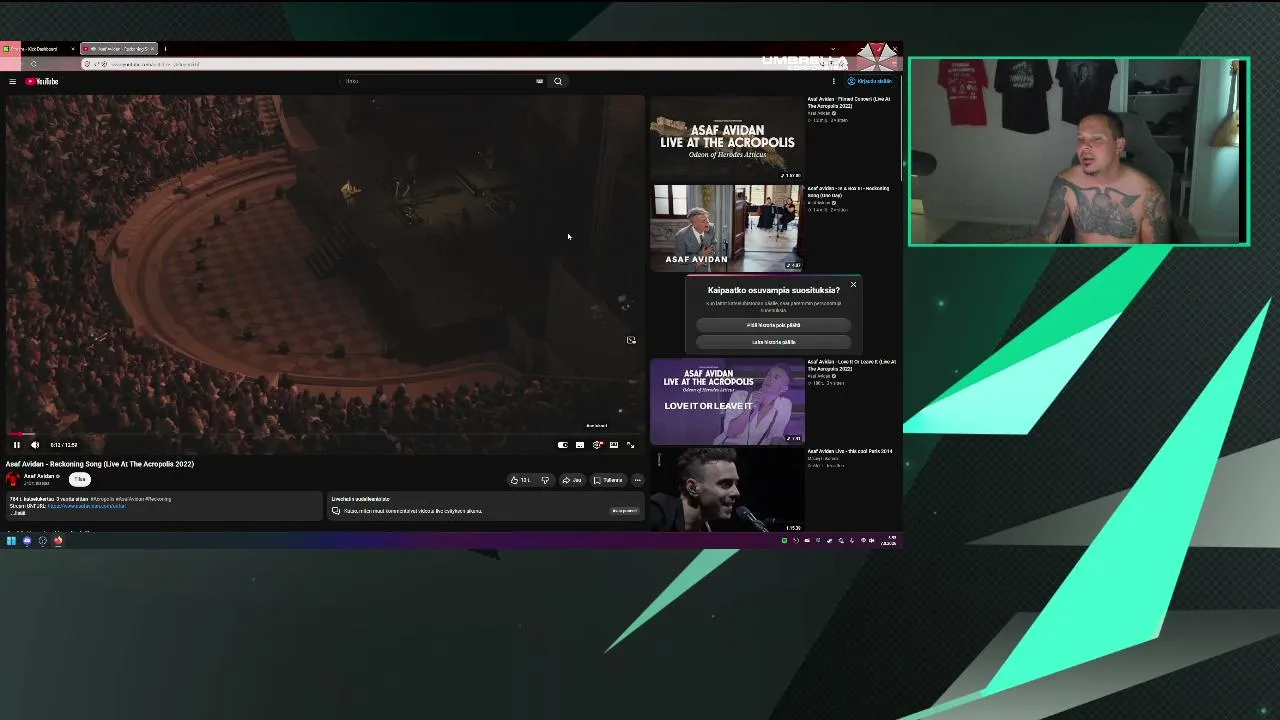
Task: Dislike the video with thumbs down
Action: pos(545,480)
